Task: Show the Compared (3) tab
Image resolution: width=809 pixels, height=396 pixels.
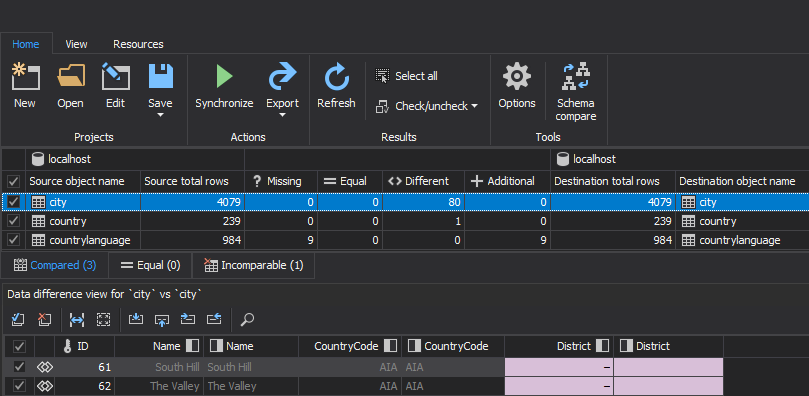Action: pyautogui.click(x=55, y=266)
